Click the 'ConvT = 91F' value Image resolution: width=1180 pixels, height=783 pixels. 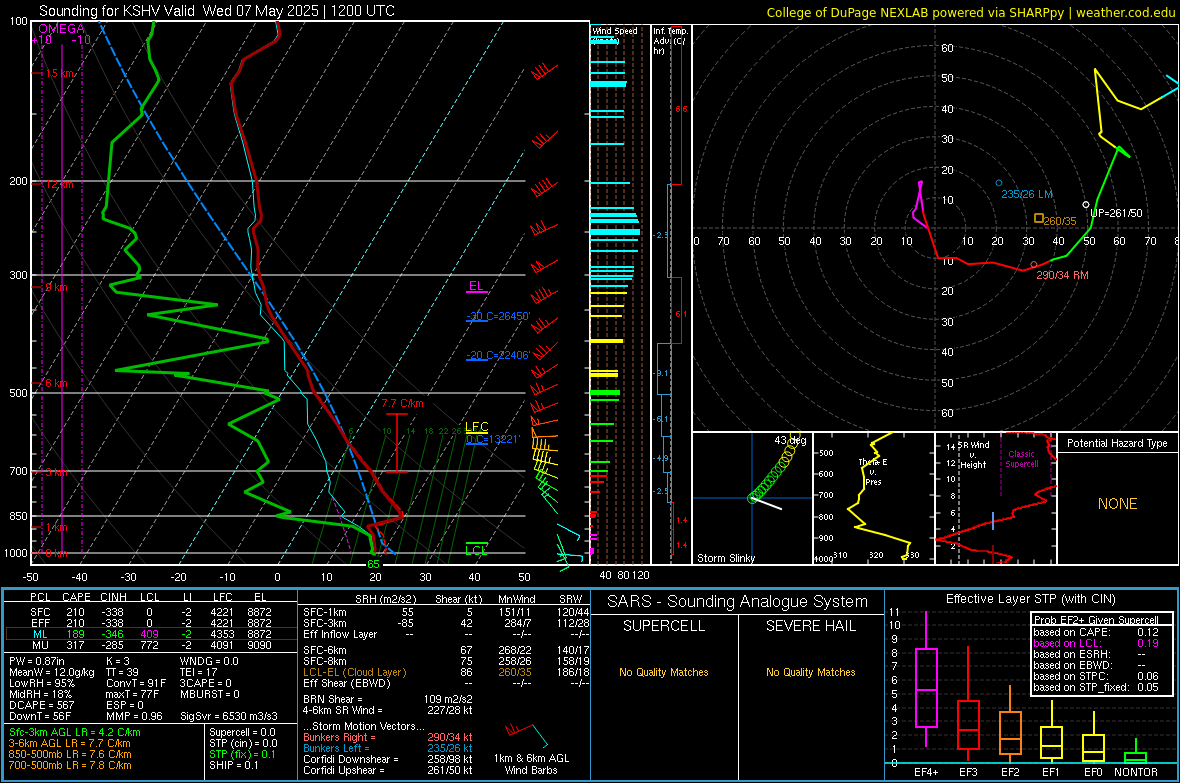[x=136, y=683]
